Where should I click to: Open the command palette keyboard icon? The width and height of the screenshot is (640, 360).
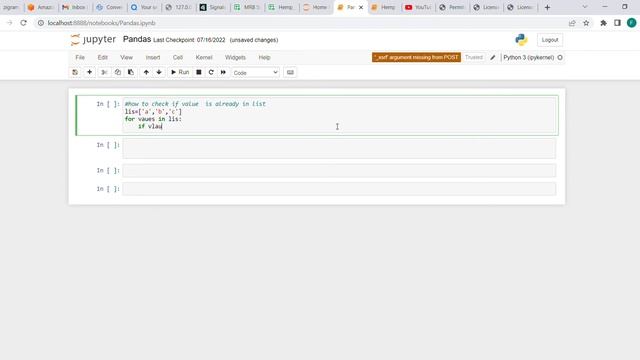[290, 72]
